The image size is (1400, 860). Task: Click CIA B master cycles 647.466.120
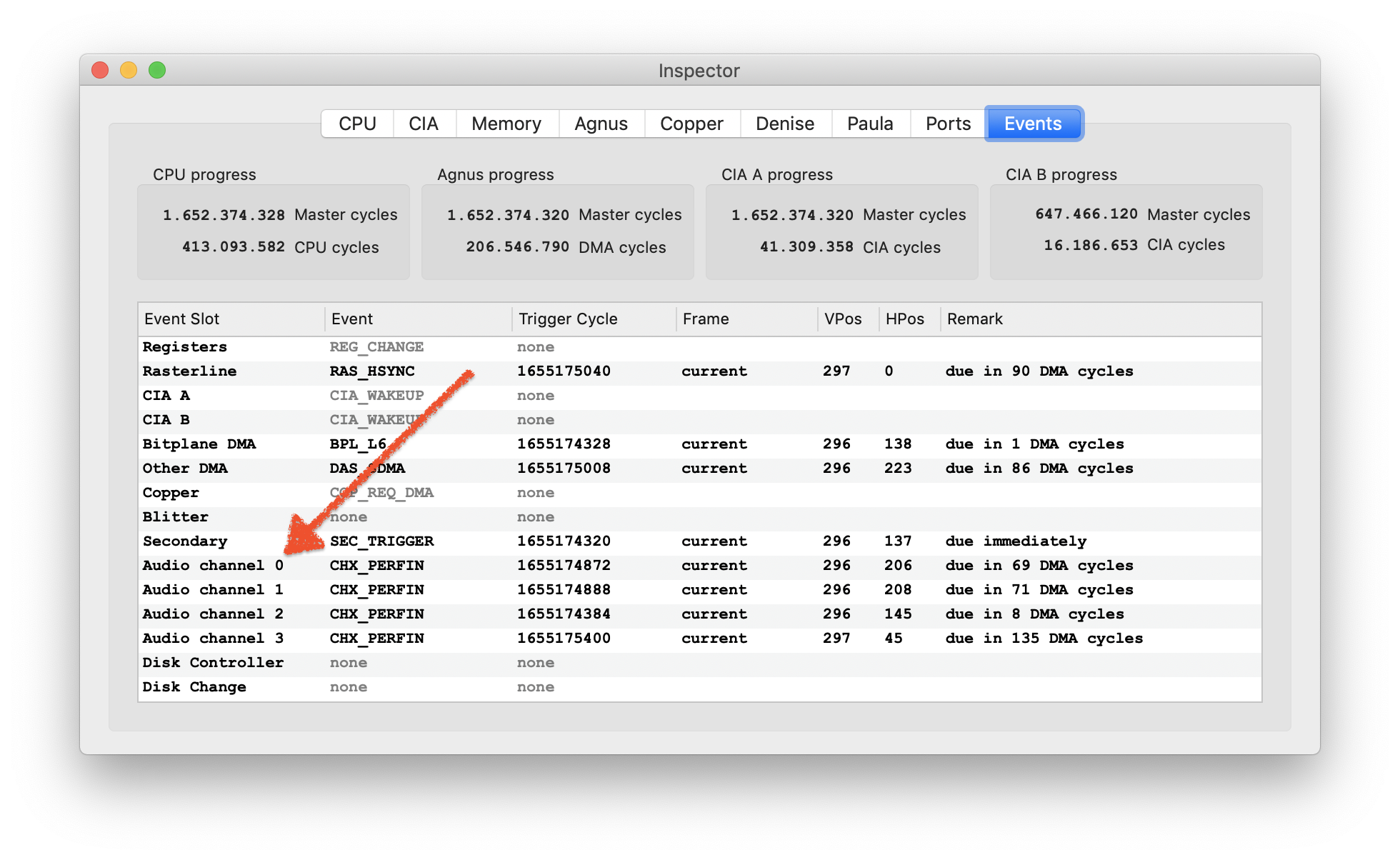(1086, 214)
